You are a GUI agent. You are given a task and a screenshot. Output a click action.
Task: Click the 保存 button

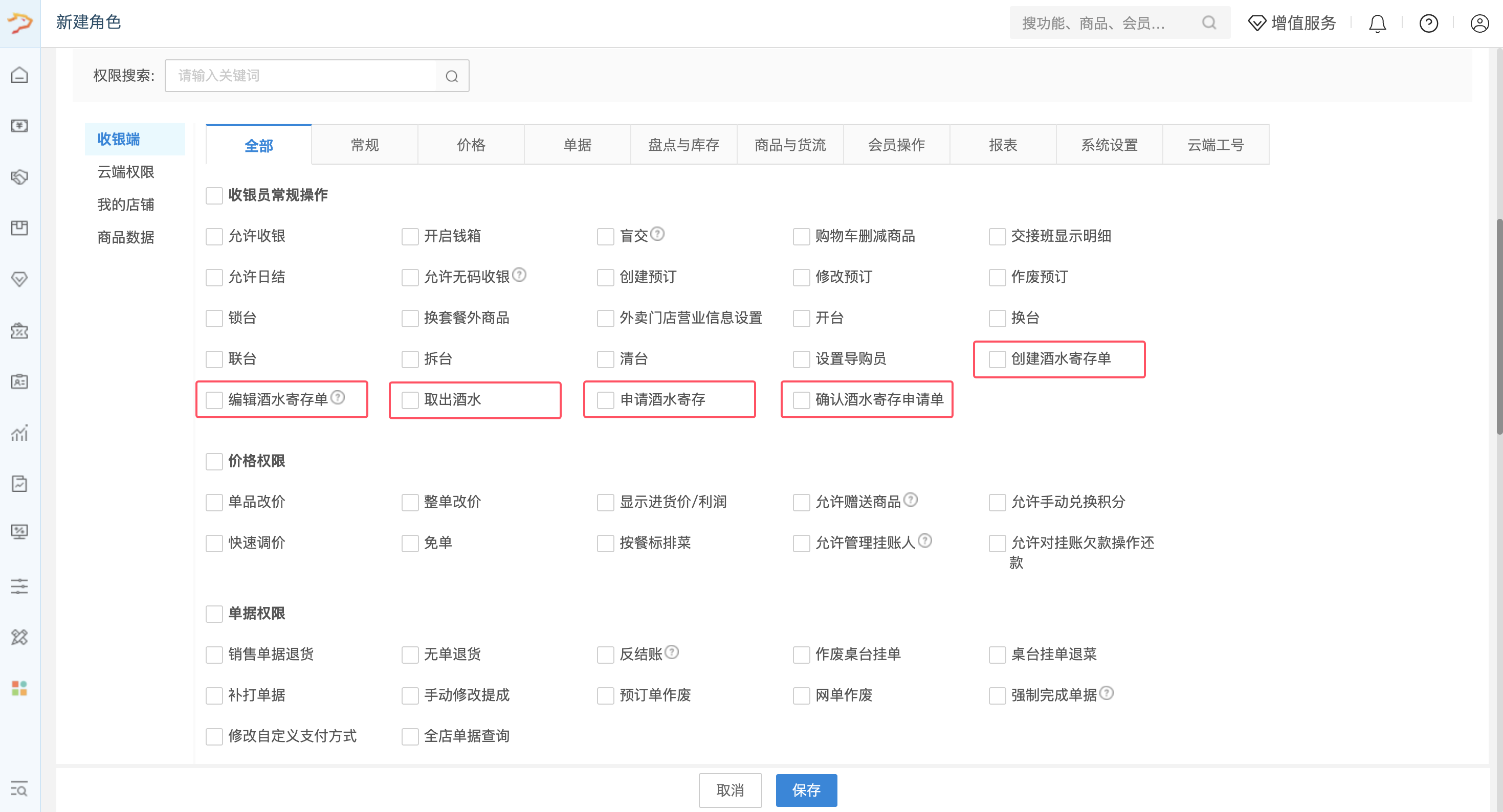806,790
